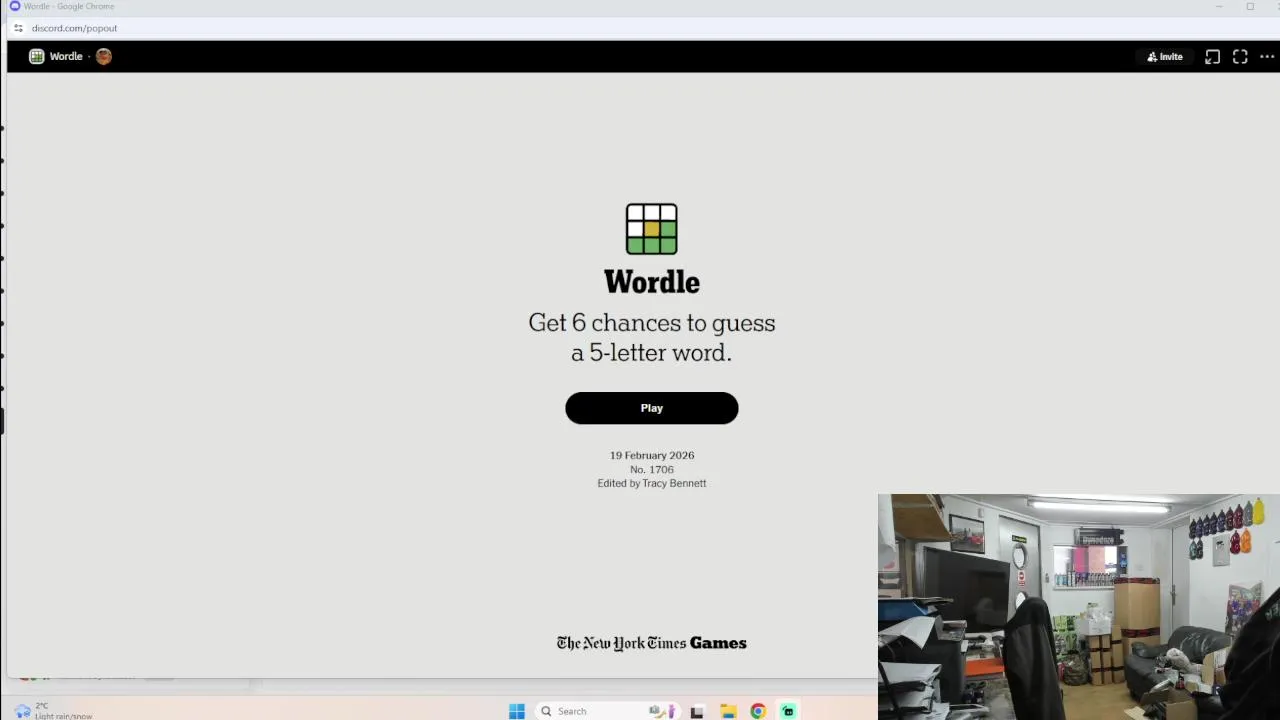
Task: Enter fullscreen mode for the activity
Action: (x=1240, y=57)
